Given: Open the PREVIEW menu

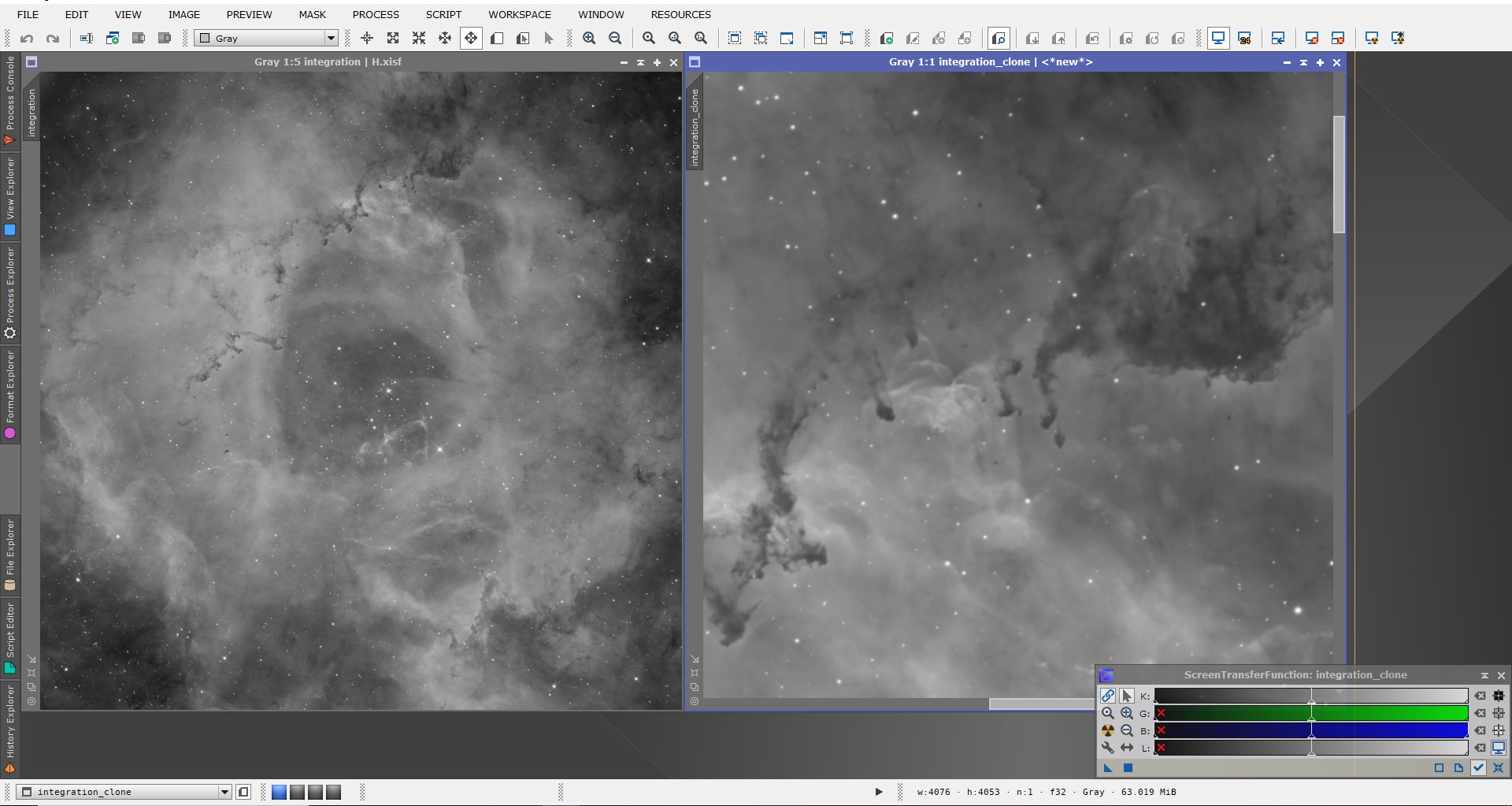Looking at the screenshot, I should (249, 14).
